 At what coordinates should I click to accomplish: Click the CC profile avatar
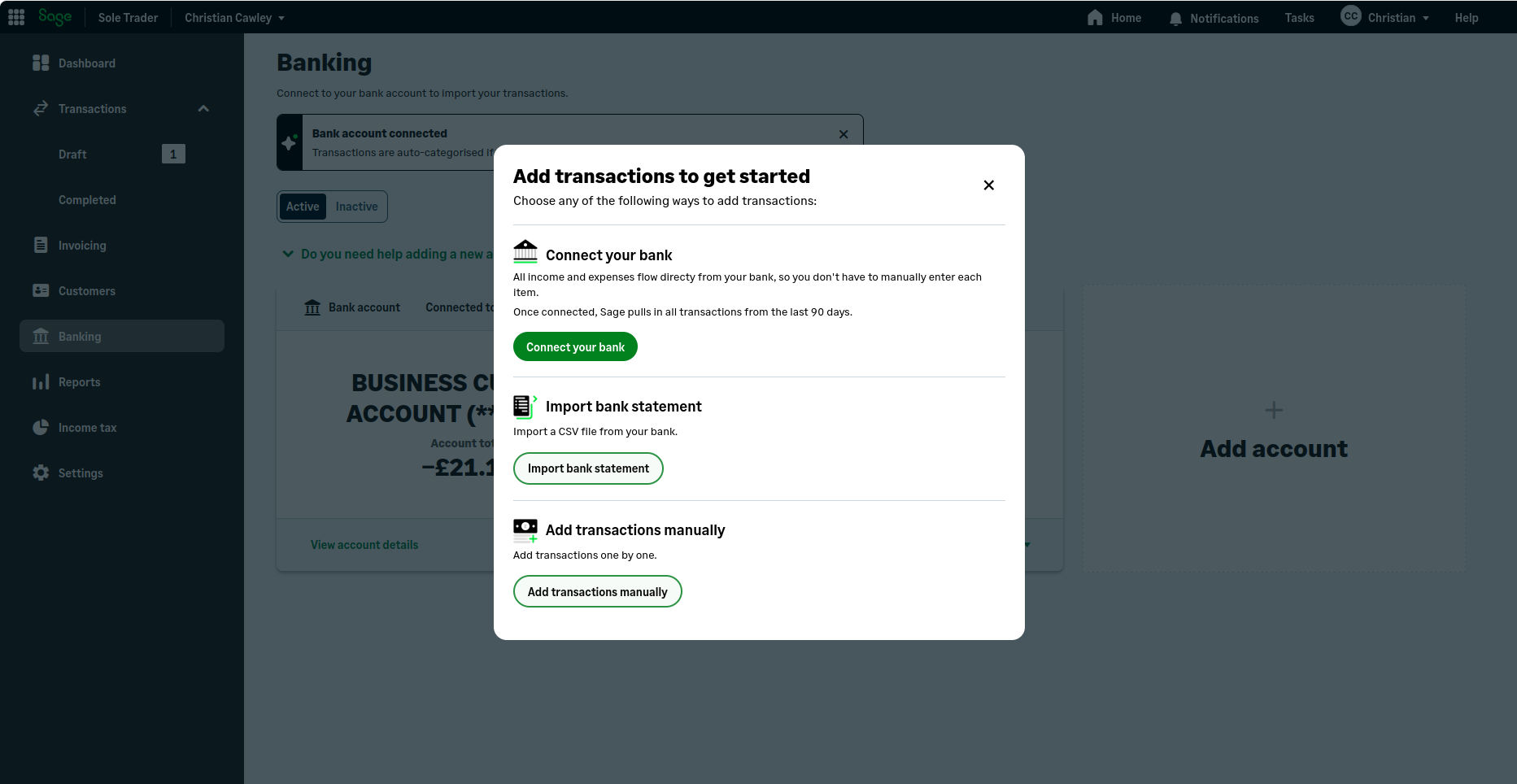tap(1349, 15)
